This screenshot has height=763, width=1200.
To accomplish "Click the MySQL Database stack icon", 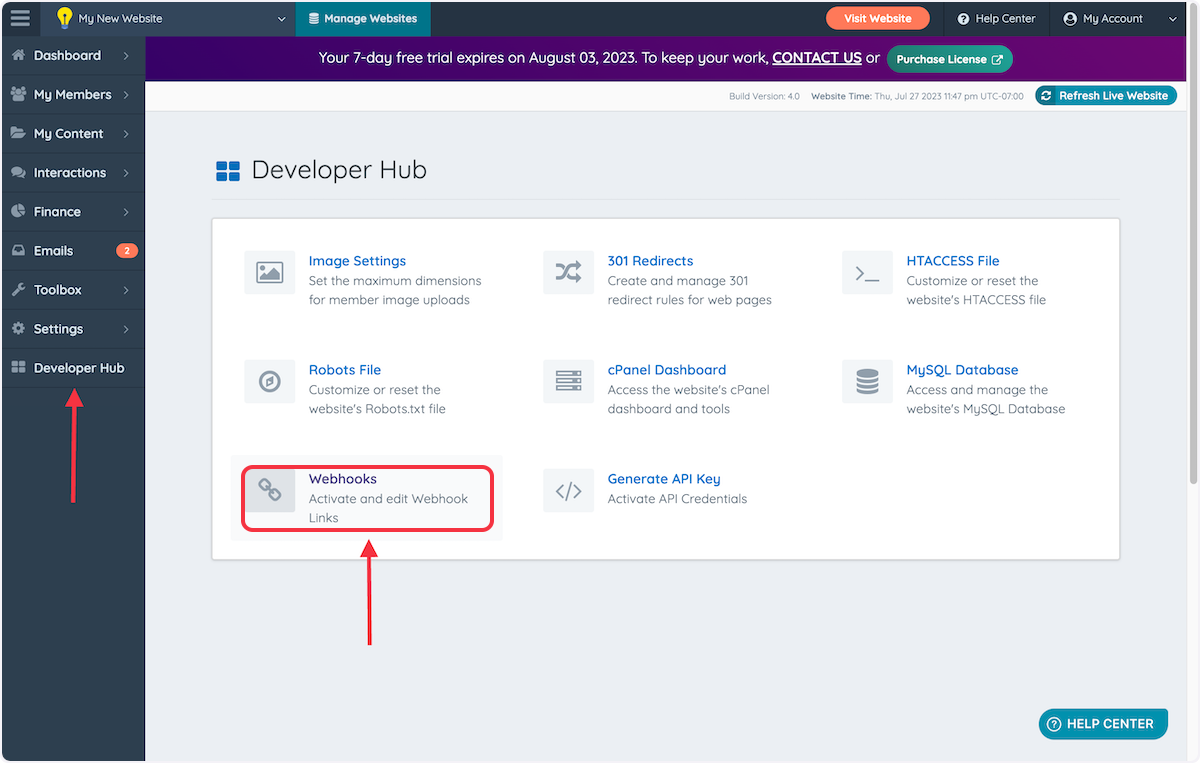I will tap(867, 381).
